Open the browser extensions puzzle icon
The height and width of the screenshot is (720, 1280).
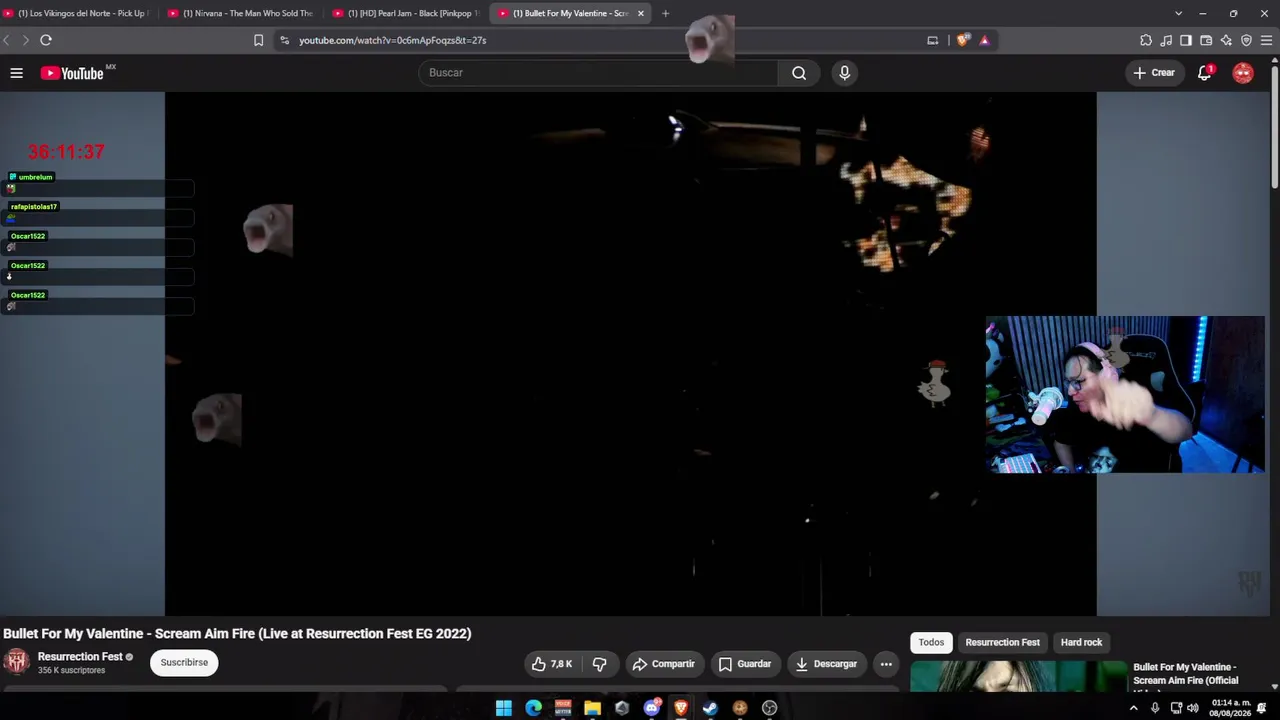pos(1146,40)
